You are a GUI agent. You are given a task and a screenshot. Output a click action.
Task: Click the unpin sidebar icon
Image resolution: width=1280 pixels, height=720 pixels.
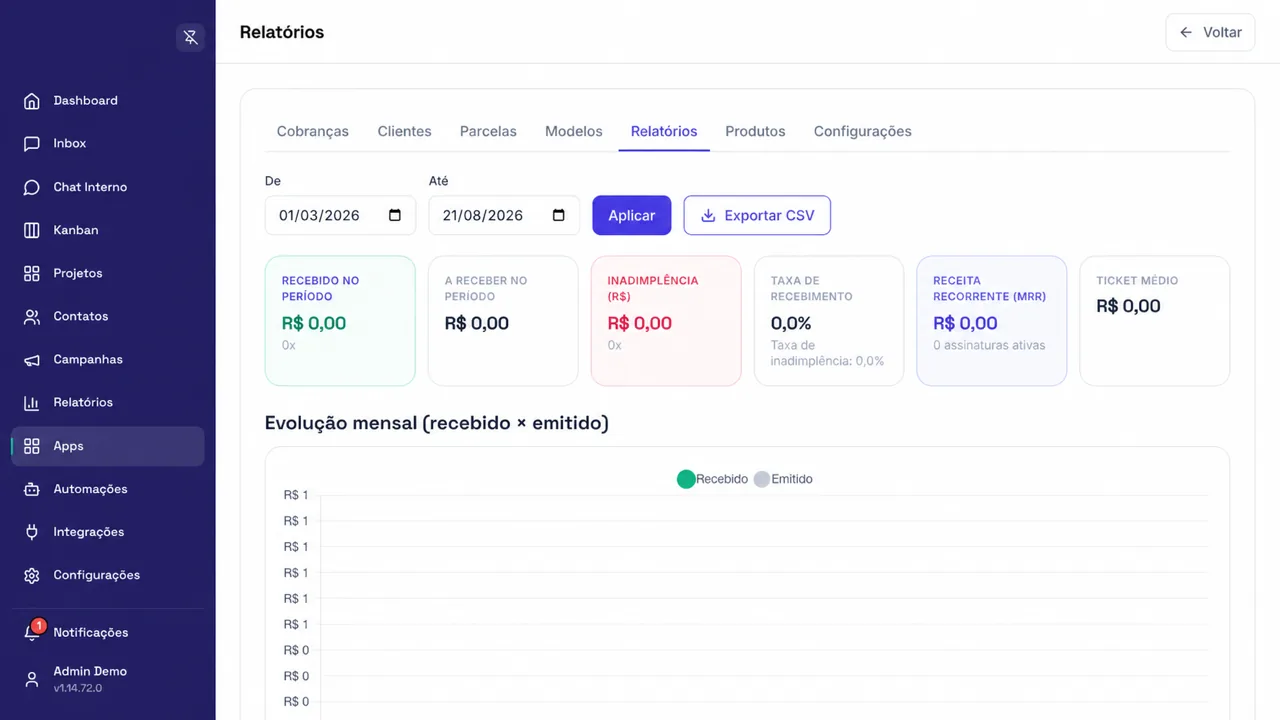point(190,38)
